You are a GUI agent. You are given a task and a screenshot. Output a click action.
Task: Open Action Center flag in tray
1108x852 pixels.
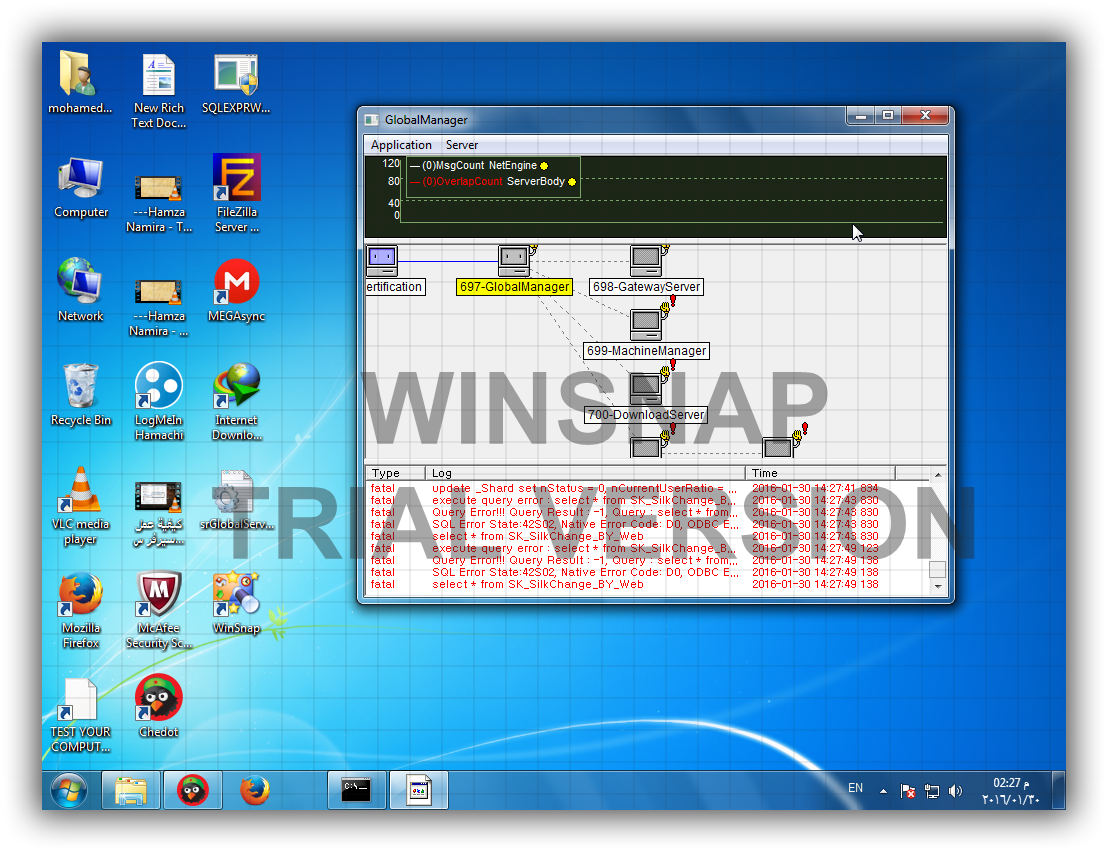click(908, 791)
